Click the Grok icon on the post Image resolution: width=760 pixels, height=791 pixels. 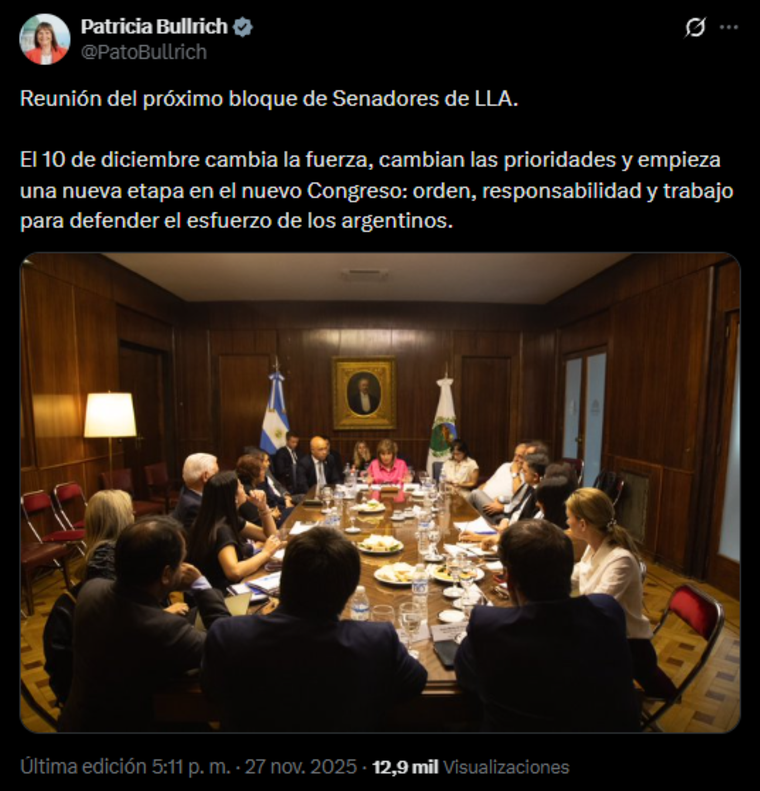click(694, 27)
